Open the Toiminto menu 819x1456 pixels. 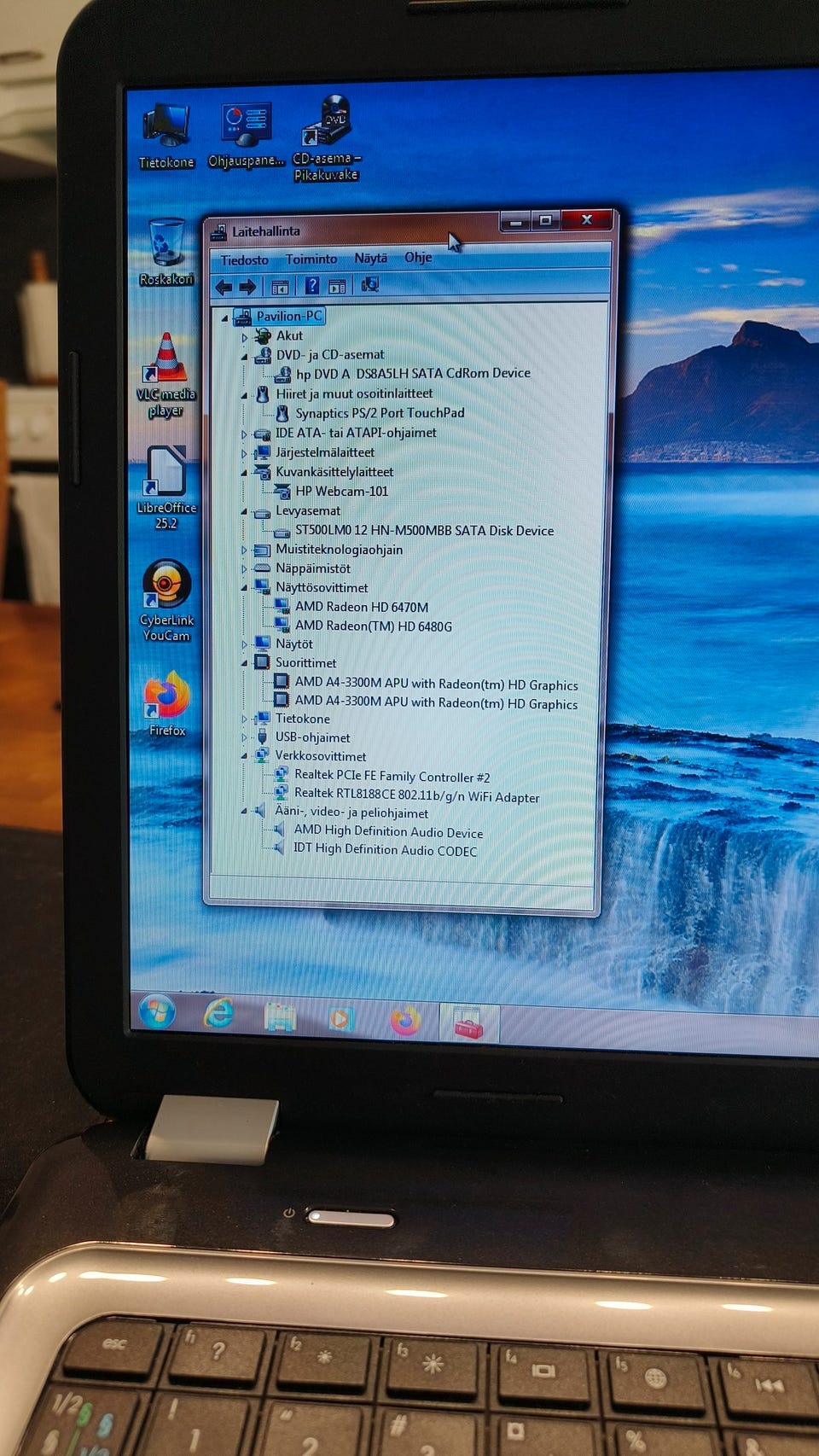pyautogui.click(x=311, y=259)
